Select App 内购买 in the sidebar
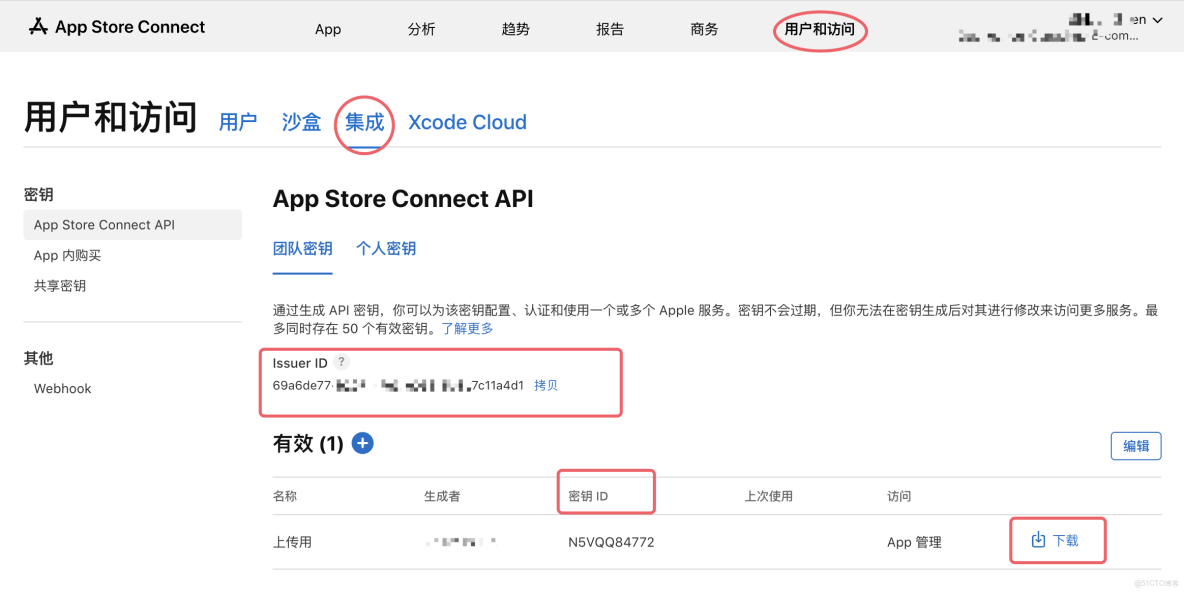 (66, 255)
